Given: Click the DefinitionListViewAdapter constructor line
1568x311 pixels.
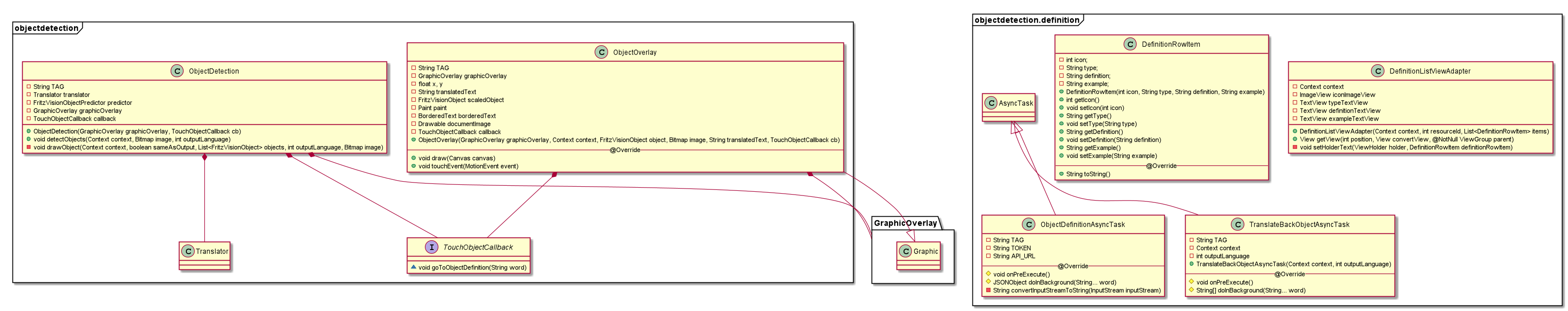Looking at the screenshot, I should pos(1424,131).
